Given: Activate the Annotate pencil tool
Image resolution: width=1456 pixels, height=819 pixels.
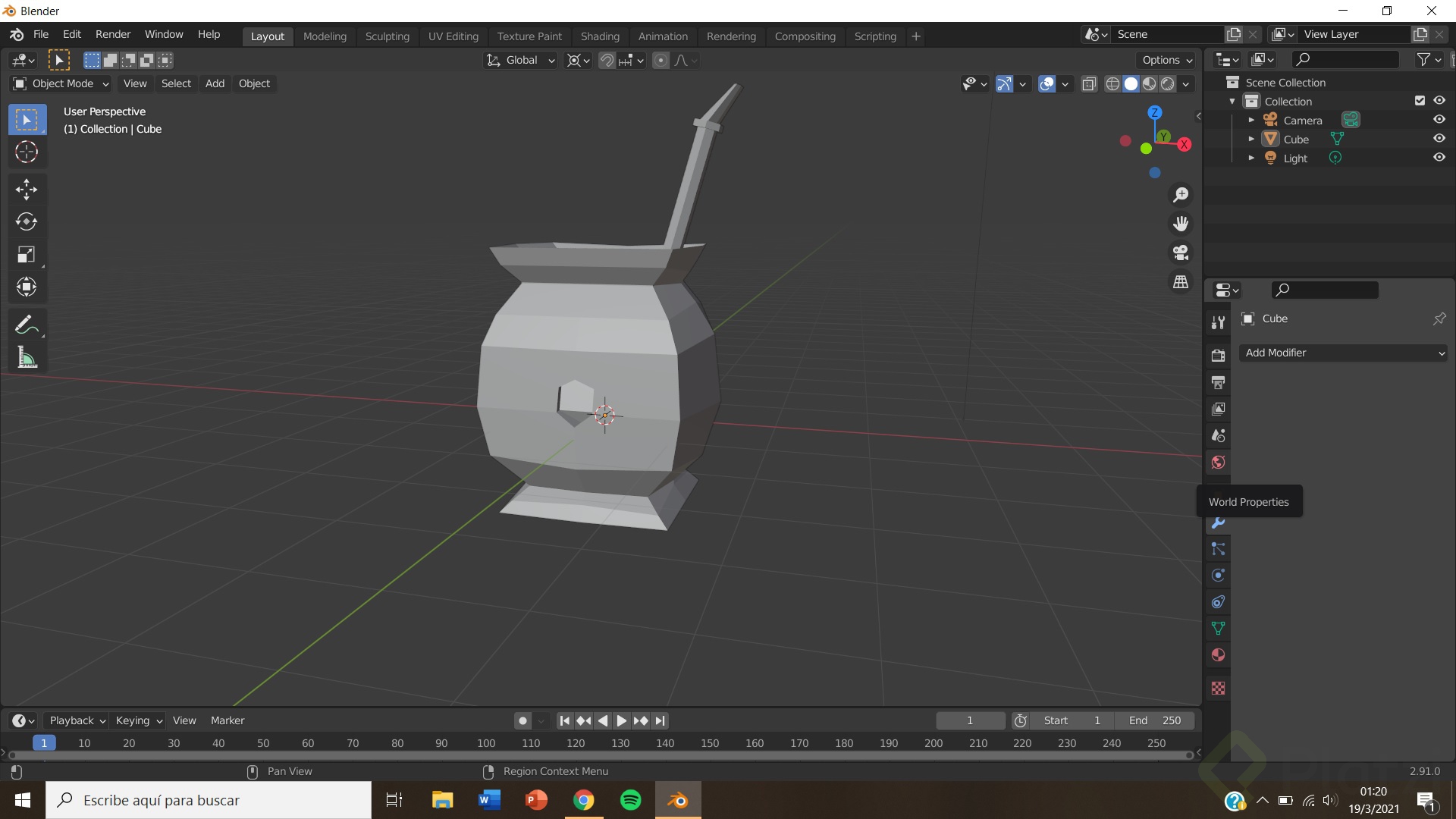Looking at the screenshot, I should 27,325.
